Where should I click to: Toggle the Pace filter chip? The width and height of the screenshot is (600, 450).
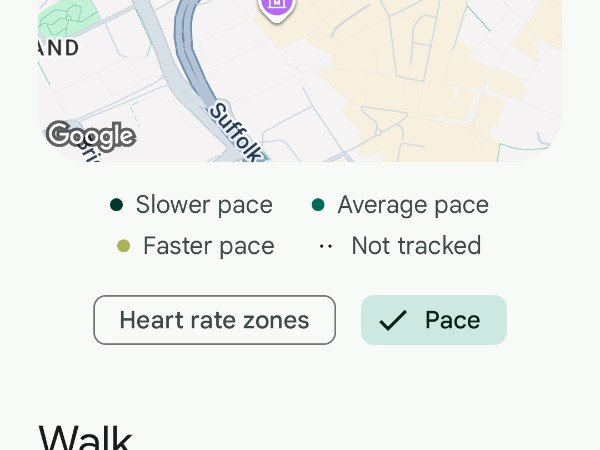point(434,320)
